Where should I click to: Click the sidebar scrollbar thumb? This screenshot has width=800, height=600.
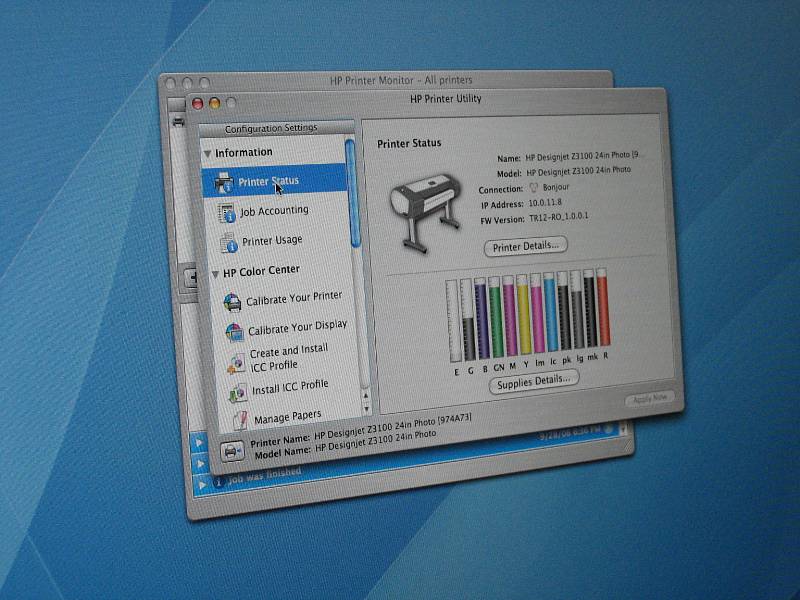(352, 194)
